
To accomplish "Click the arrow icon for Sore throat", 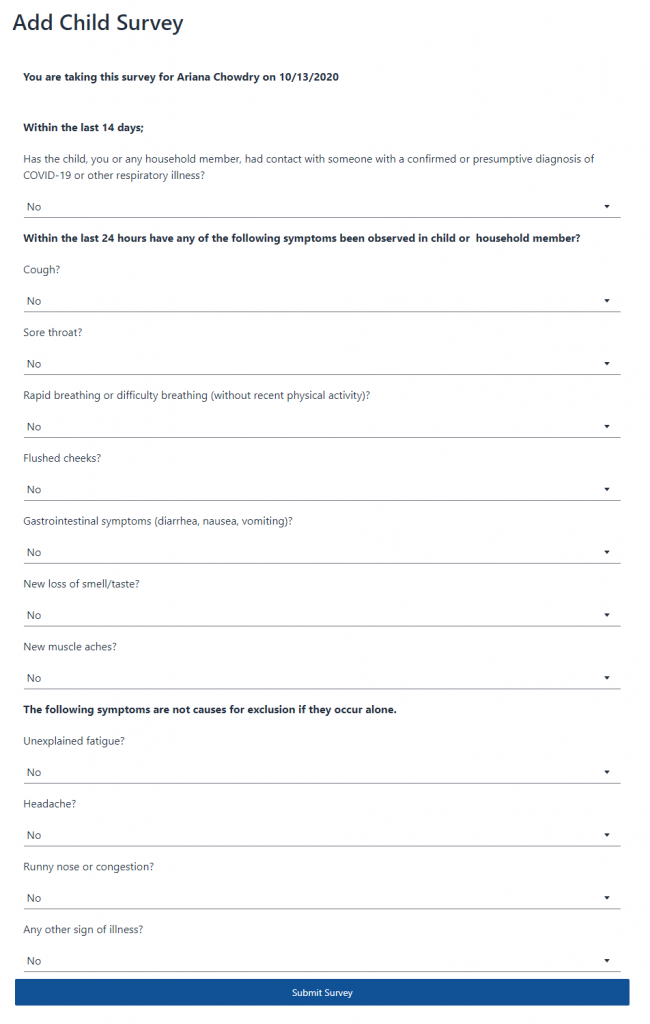I will (607, 364).
